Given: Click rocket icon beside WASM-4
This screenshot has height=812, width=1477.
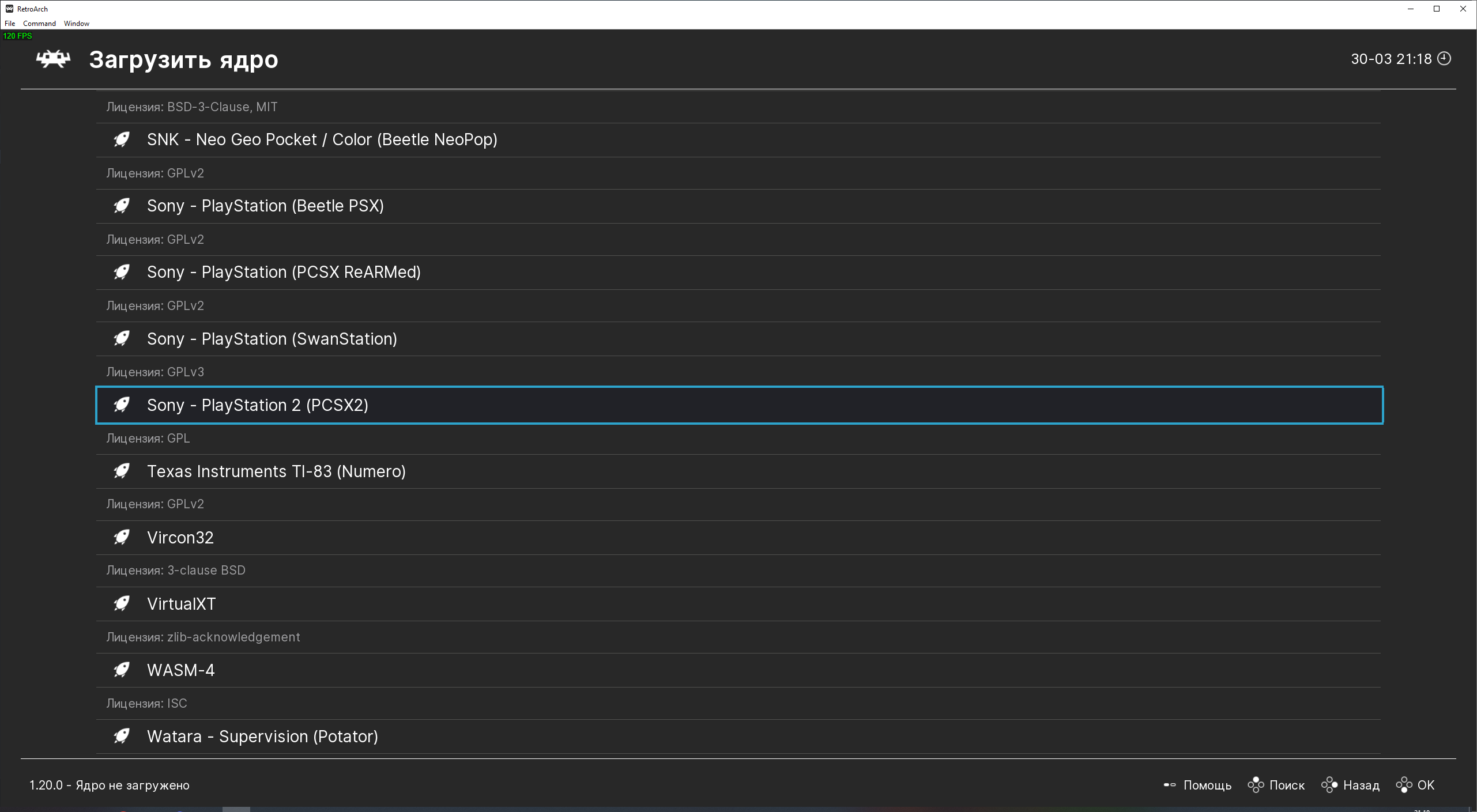Looking at the screenshot, I should [x=122, y=670].
